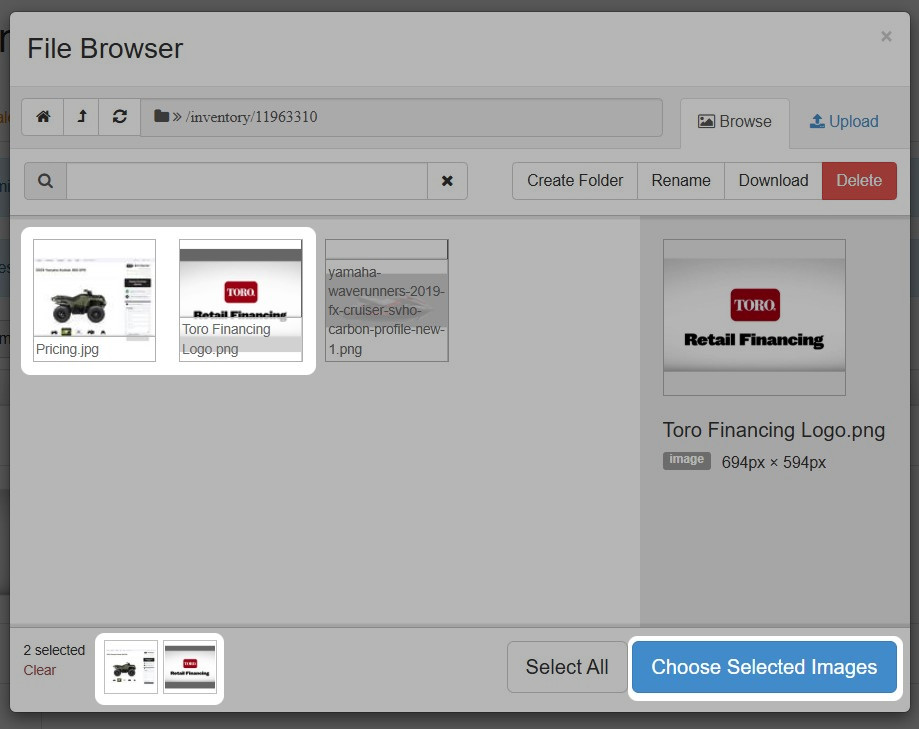
Task: Close the File Browser dialog
Action: click(886, 37)
